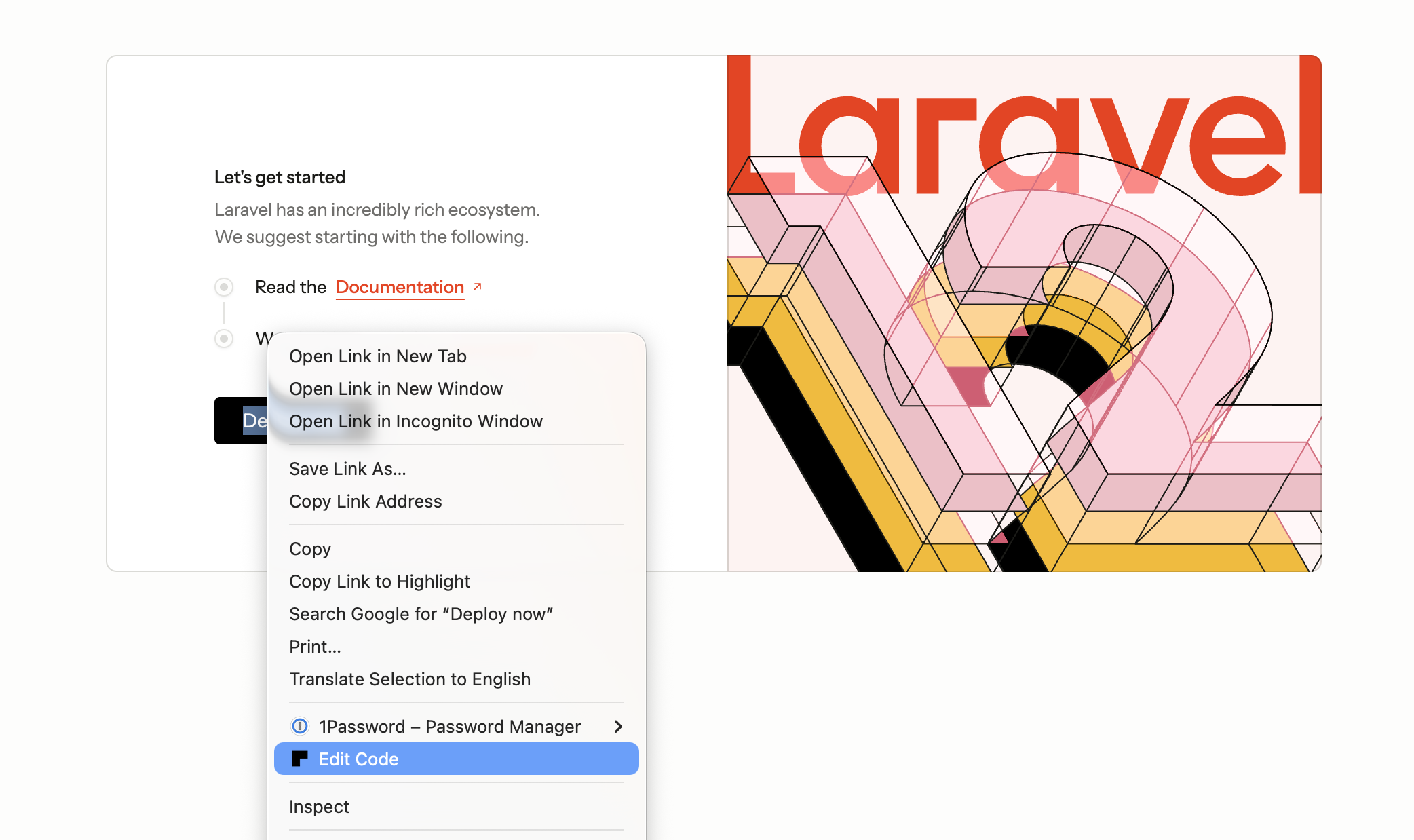The width and height of the screenshot is (1414, 840).
Task: Open Inspect from the context menu
Action: point(319,807)
